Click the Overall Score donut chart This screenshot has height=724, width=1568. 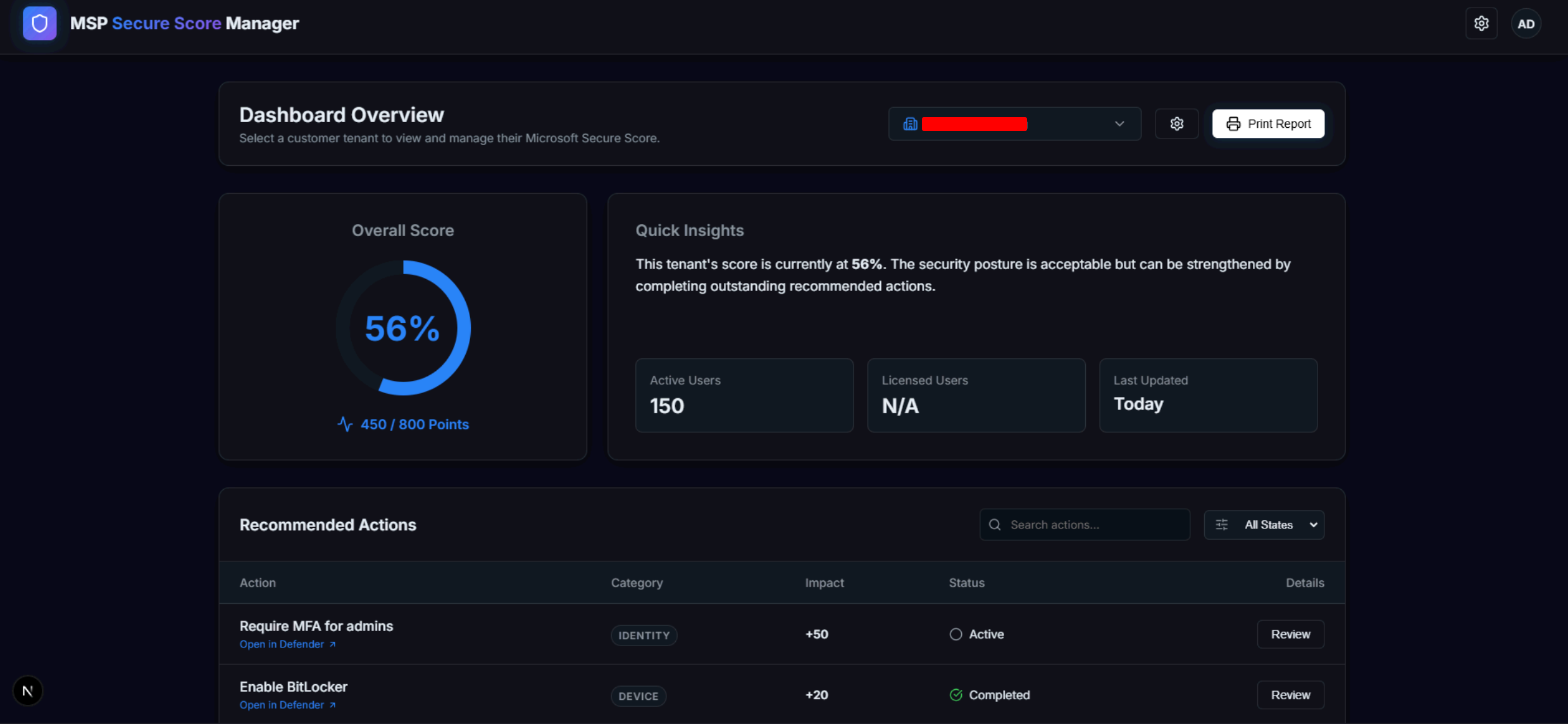coord(403,328)
